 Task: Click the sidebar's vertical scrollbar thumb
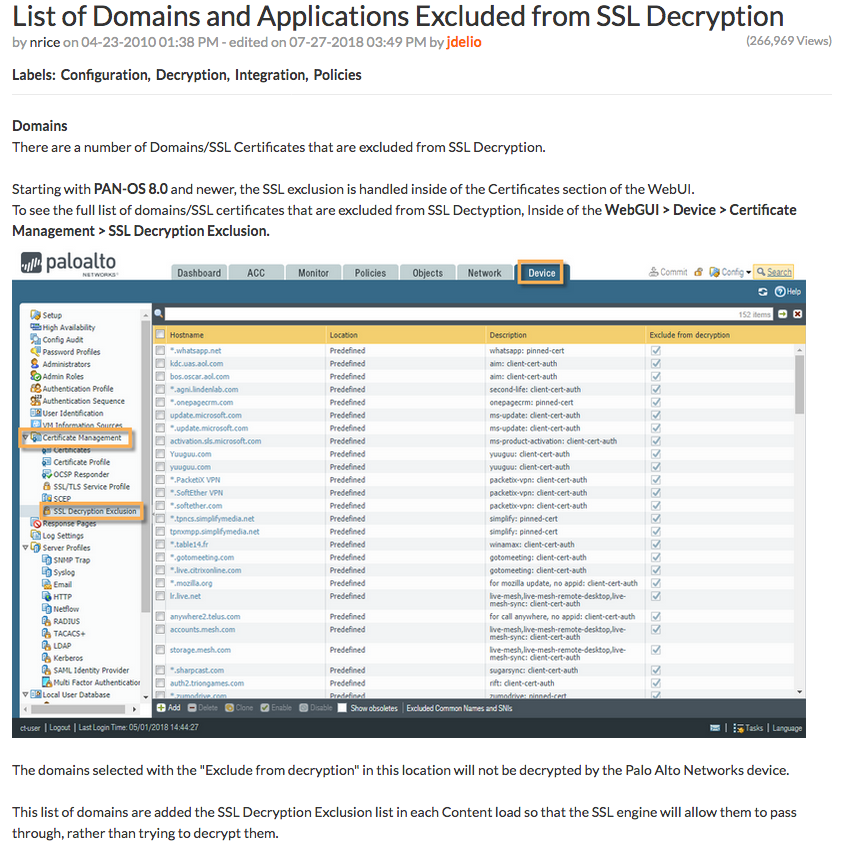tap(145, 466)
